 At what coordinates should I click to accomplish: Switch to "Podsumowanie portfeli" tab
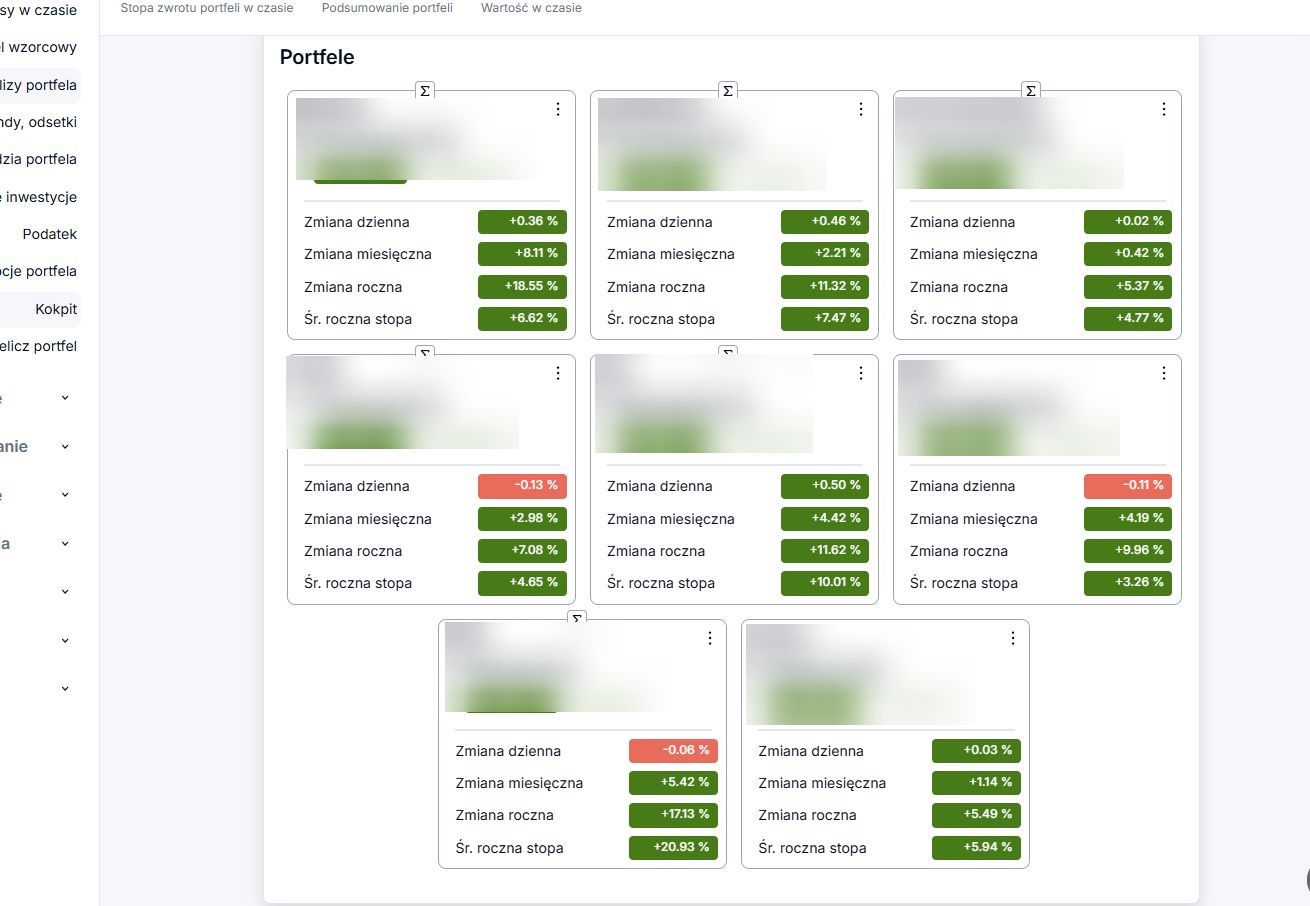(387, 8)
